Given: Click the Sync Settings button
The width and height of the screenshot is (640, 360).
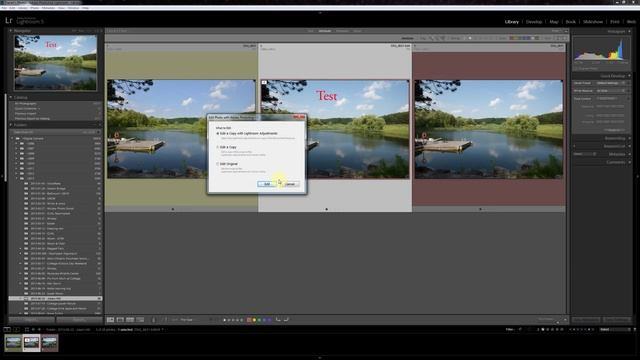Looking at the screenshot, I should pos(617,319).
